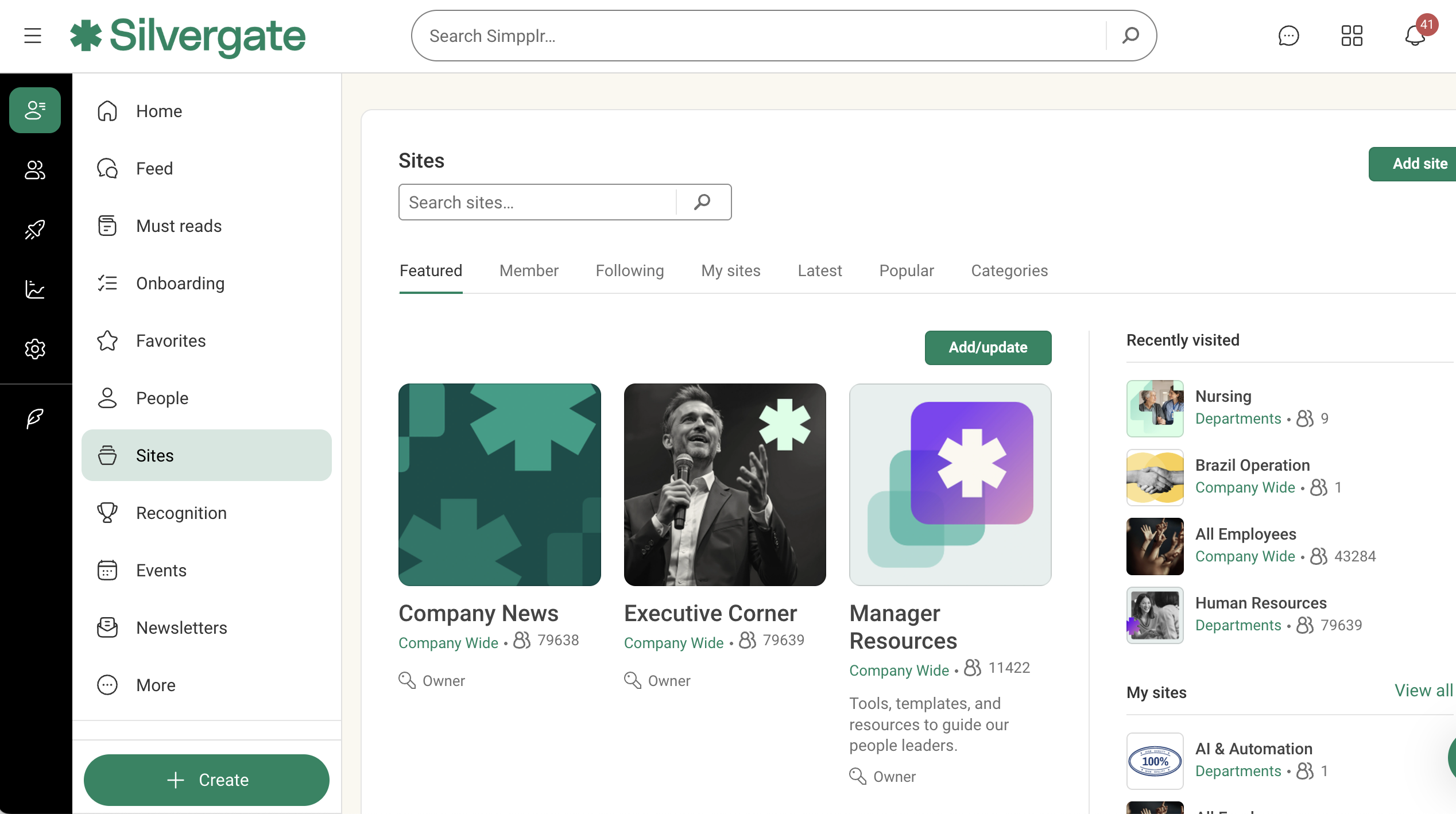Open the Nursing recently visited site
This screenshot has height=814, width=1456.
pos(1222,396)
